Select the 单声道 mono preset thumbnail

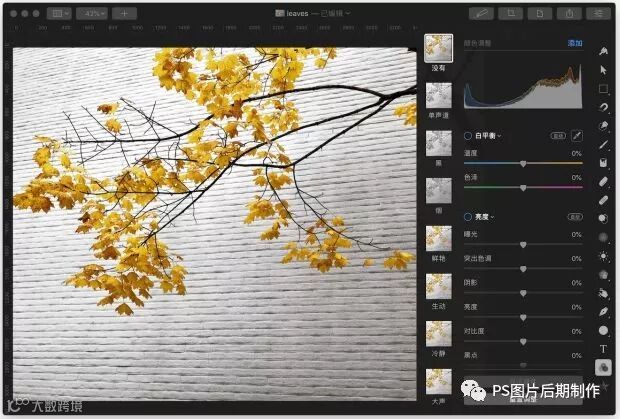point(439,96)
